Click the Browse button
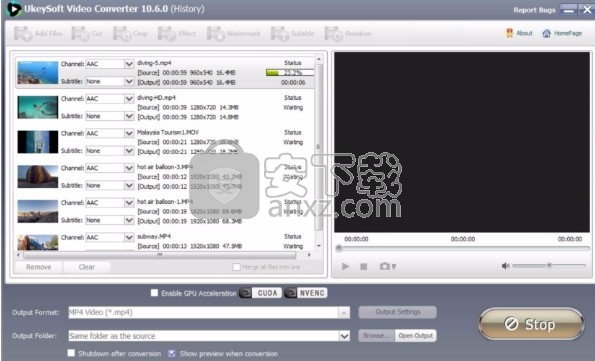This screenshot has width=595, height=361. (x=376, y=336)
